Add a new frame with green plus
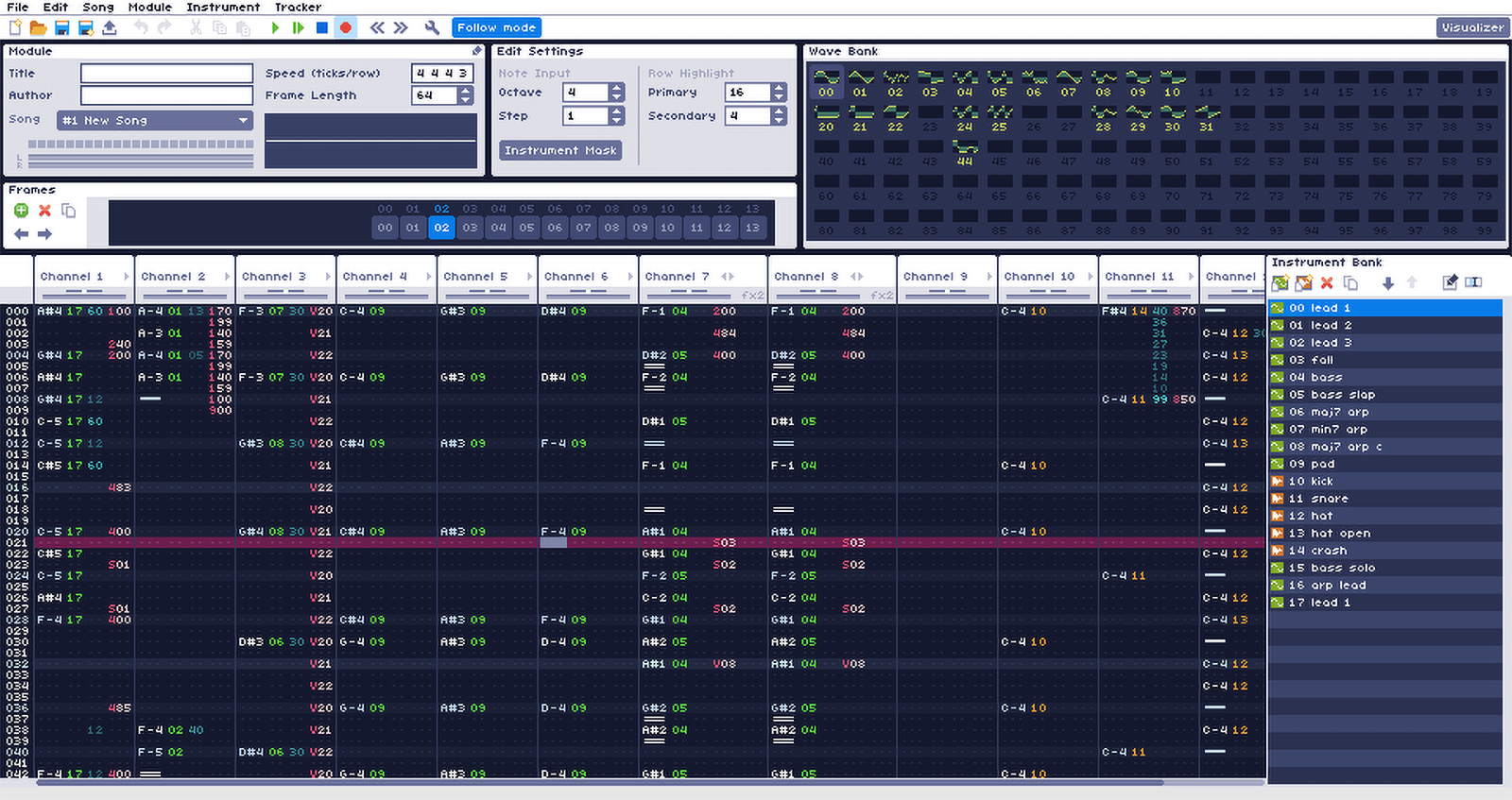Image resolution: width=1512 pixels, height=800 pixels. (21, 211)
